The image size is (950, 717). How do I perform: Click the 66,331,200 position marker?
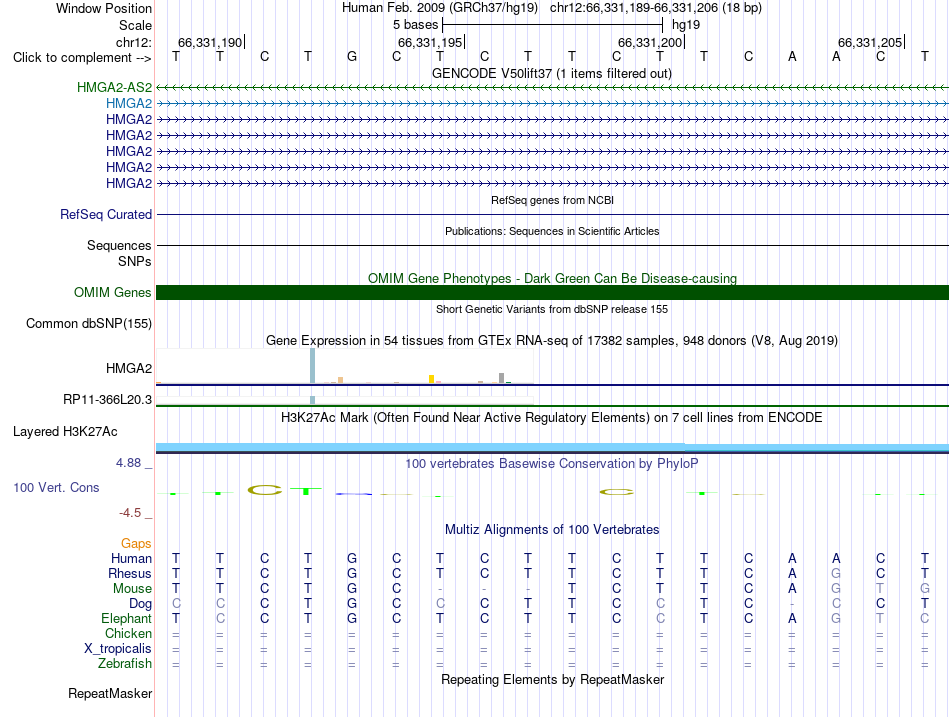pyautogui.click(x=650, y=42)
